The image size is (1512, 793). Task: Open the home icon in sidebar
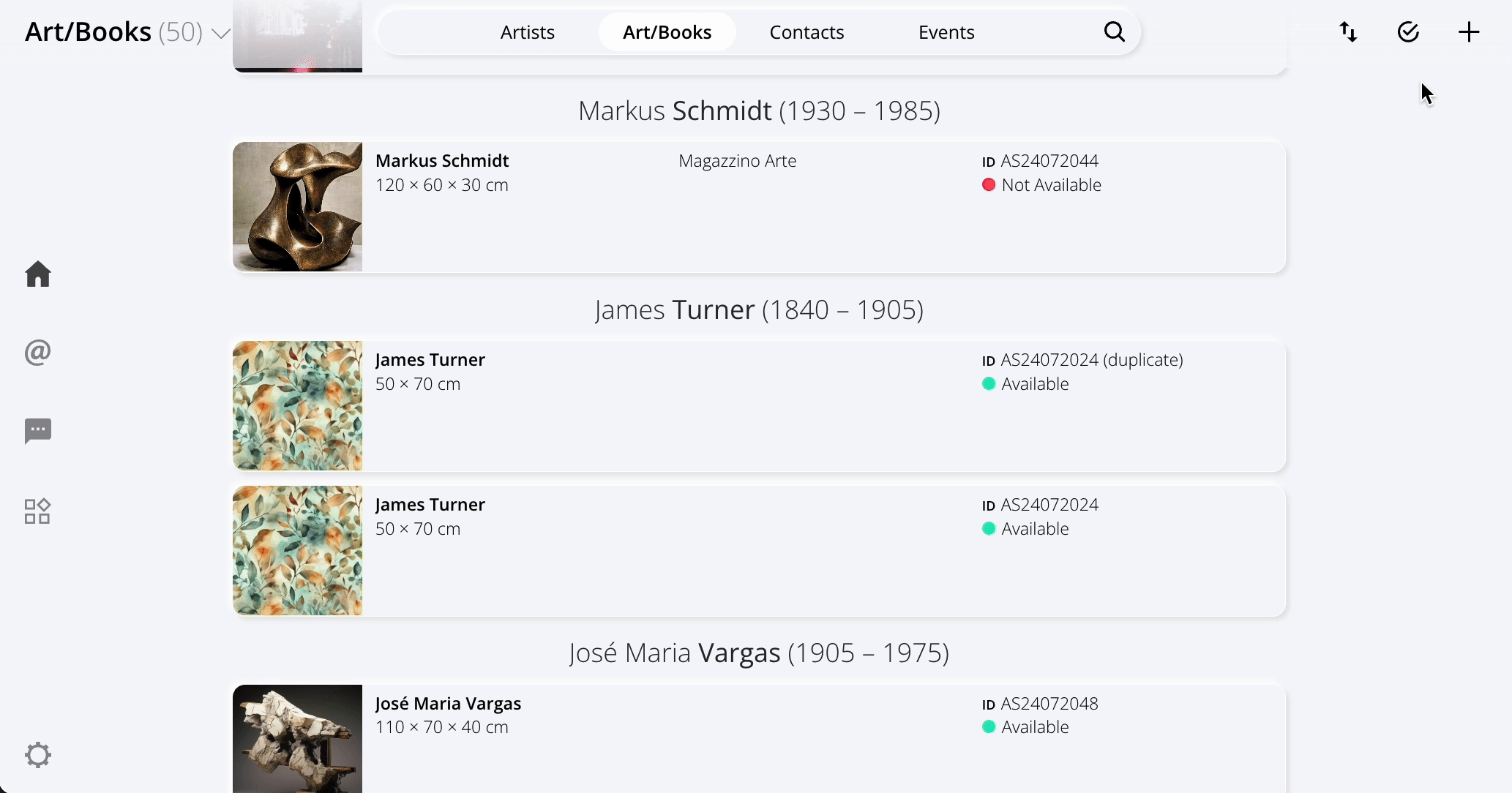coord(38,274)
